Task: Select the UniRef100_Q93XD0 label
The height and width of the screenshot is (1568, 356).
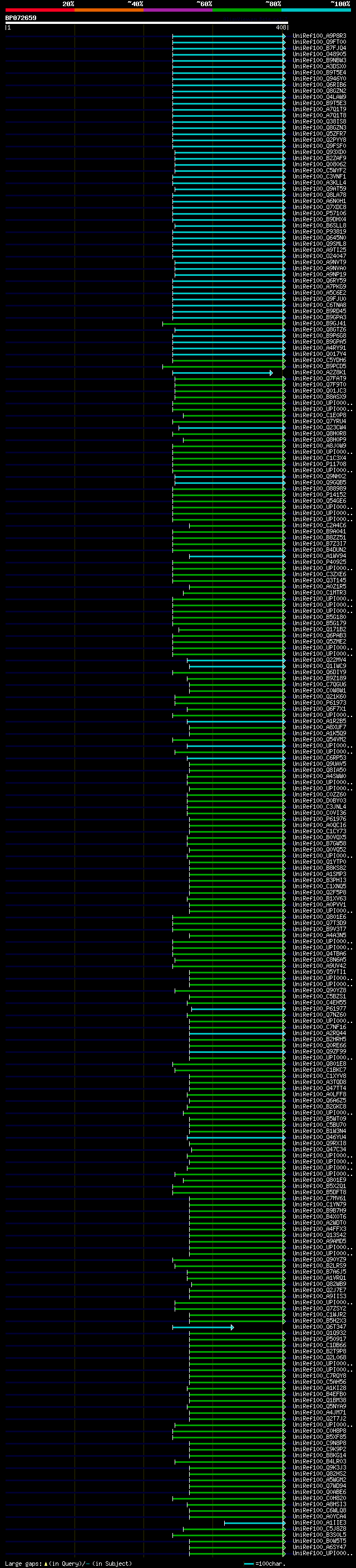Action: (319, 152)
